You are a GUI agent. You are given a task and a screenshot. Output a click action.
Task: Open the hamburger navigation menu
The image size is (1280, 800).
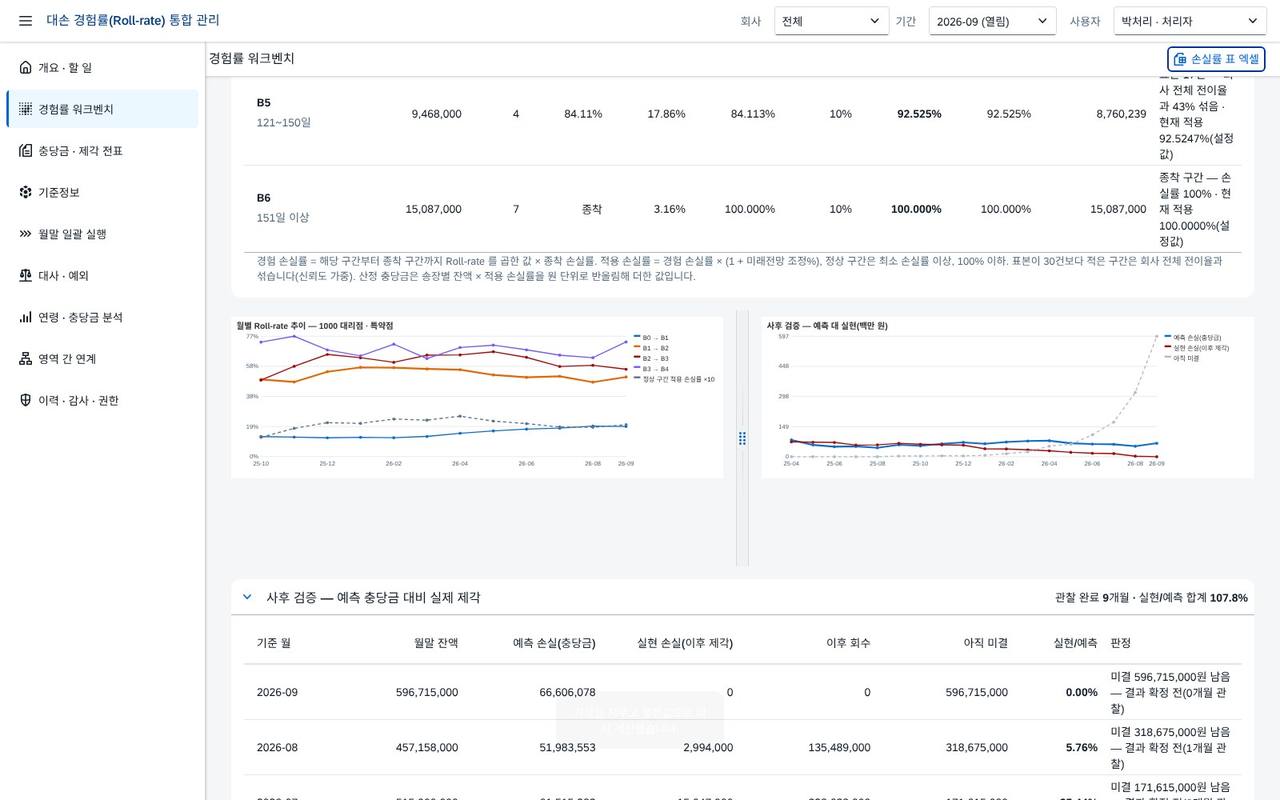[x=25, y=21]
